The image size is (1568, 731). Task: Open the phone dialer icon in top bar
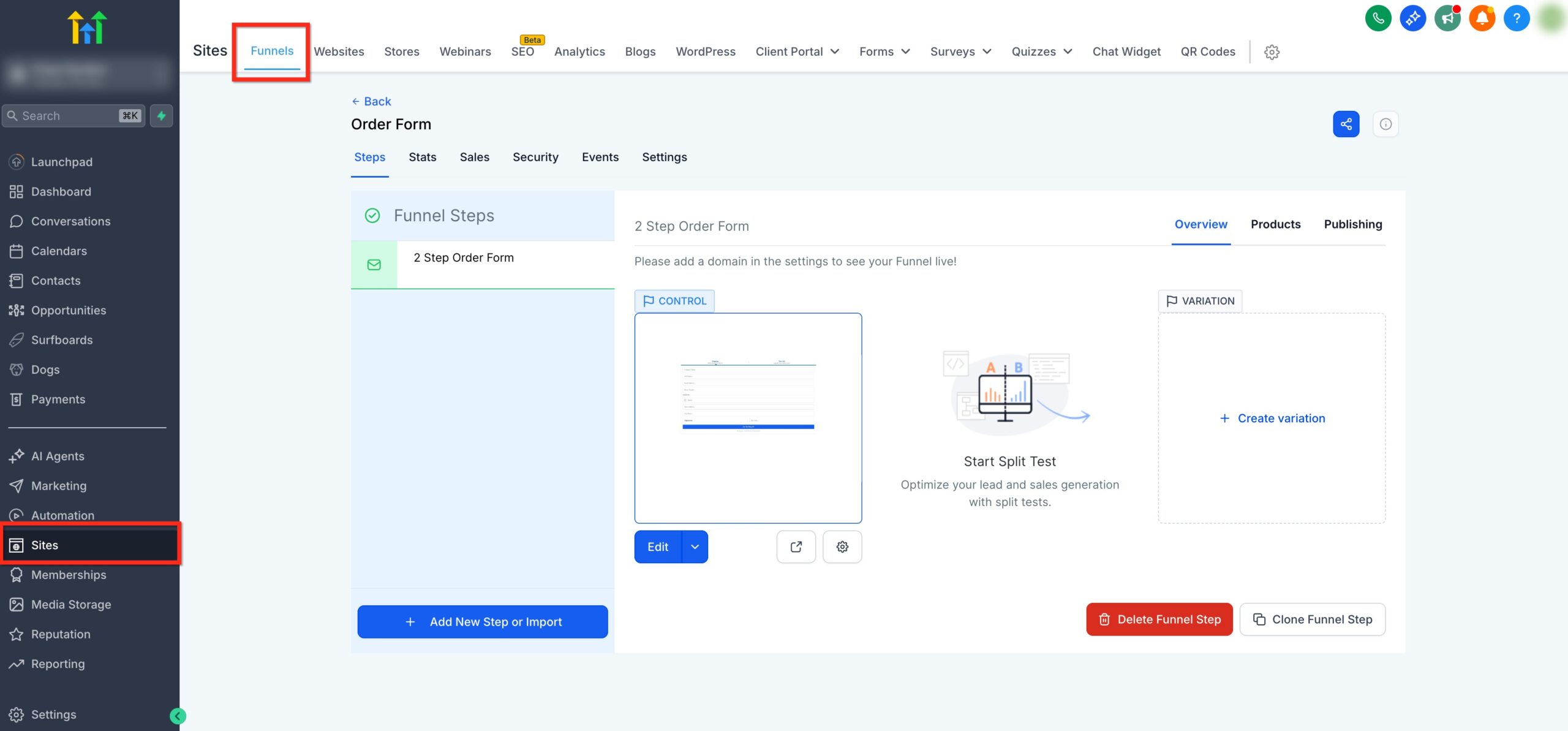[1378, 18]
